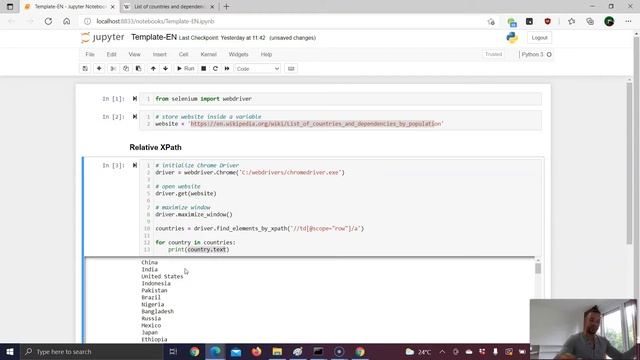This screenshot has width=640, height=360.
Task: Paste cells below icon
Action: (x=138, y=69)
